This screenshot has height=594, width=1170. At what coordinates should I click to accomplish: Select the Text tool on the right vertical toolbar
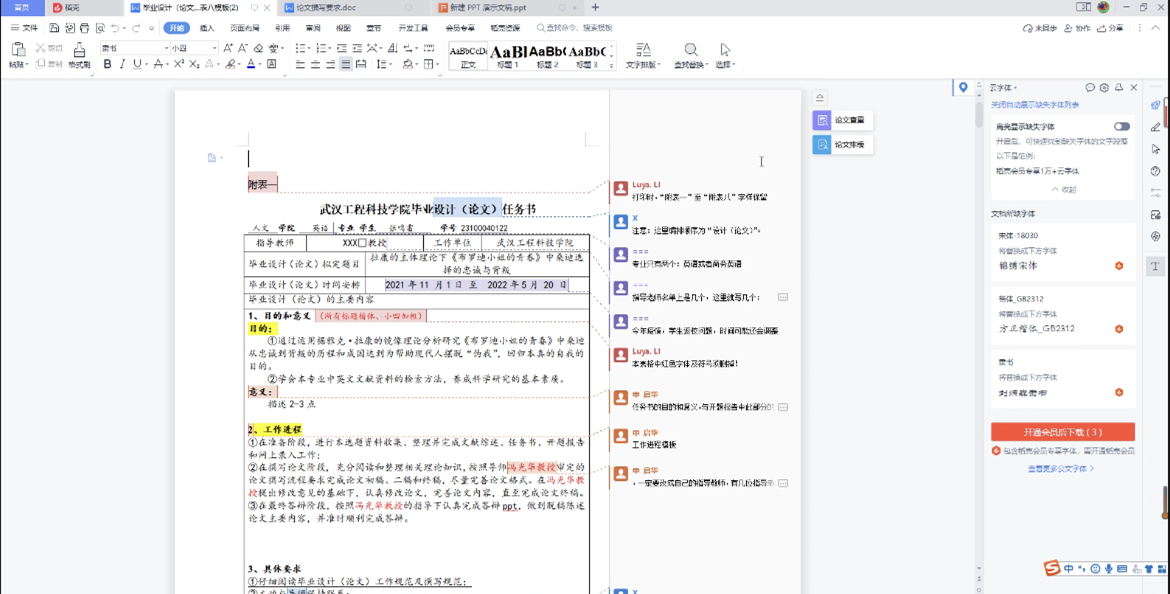click(1155, 265)
